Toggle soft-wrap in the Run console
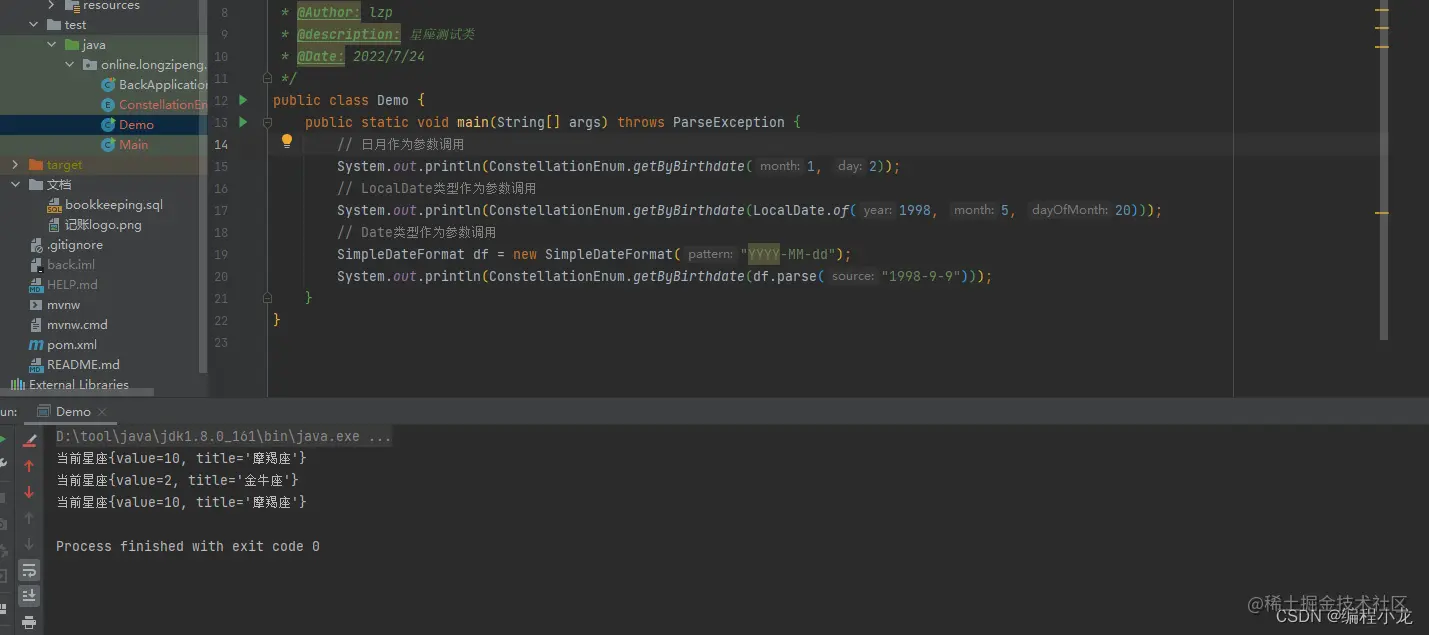Viewport: 1429px width, 635px height. (x=29, y=570)
